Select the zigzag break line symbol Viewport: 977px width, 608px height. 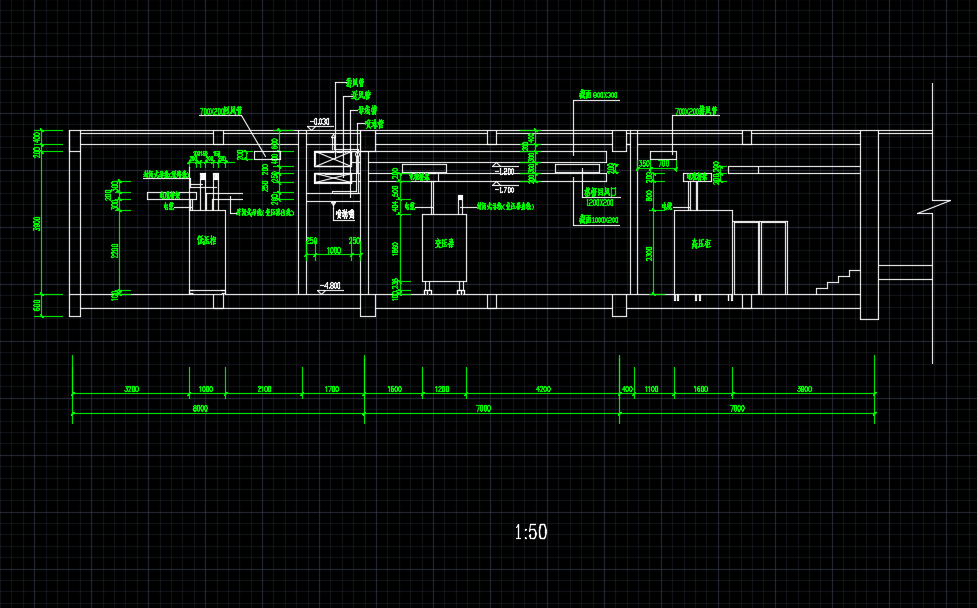pyautogui.click(x=934, y=207)
